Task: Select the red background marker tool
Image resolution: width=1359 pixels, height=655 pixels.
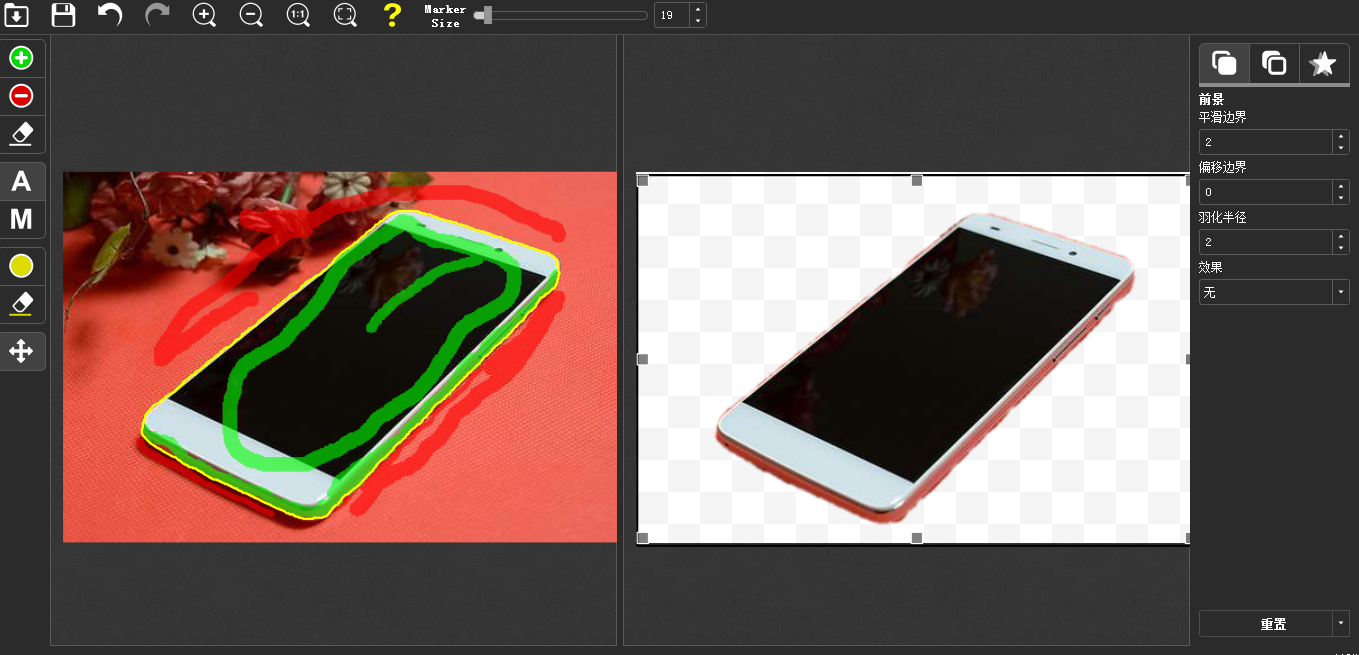Action: coord(21,96)
